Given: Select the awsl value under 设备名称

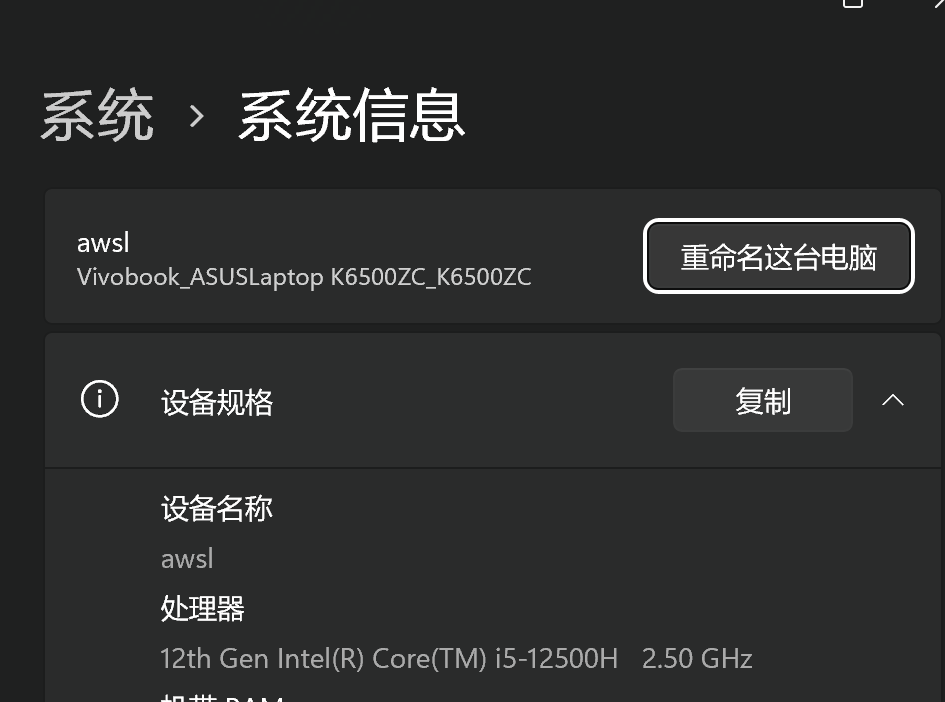Looking at the screenshot, I should 187,559.
